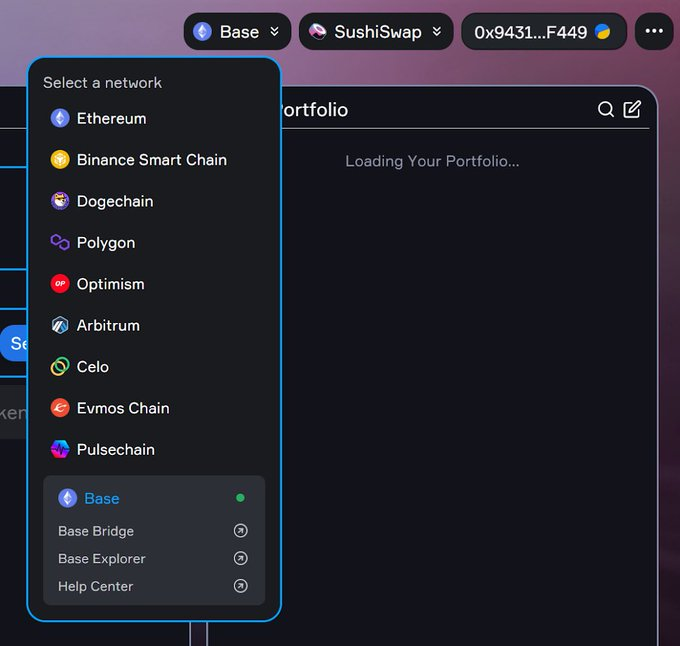Click the 'Select a network' heading text
680x646 pixels.
tap(102, 82)
